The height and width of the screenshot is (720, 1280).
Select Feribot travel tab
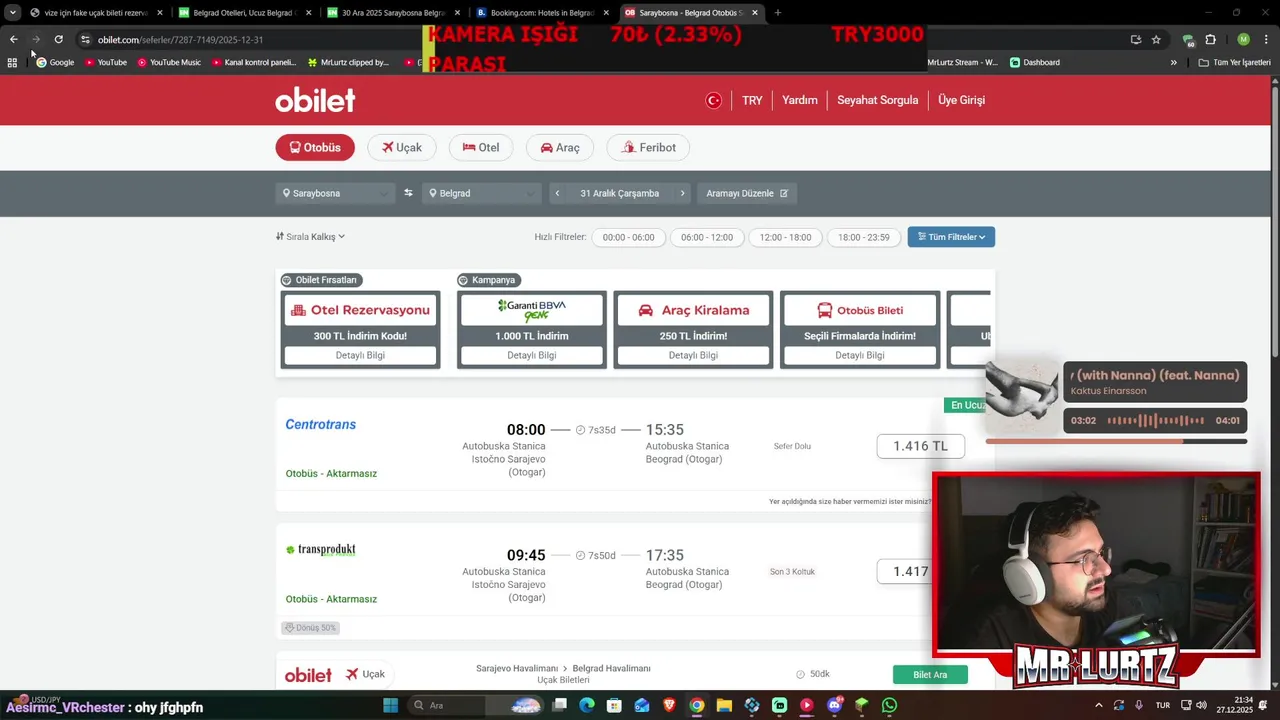coord(648,147)
